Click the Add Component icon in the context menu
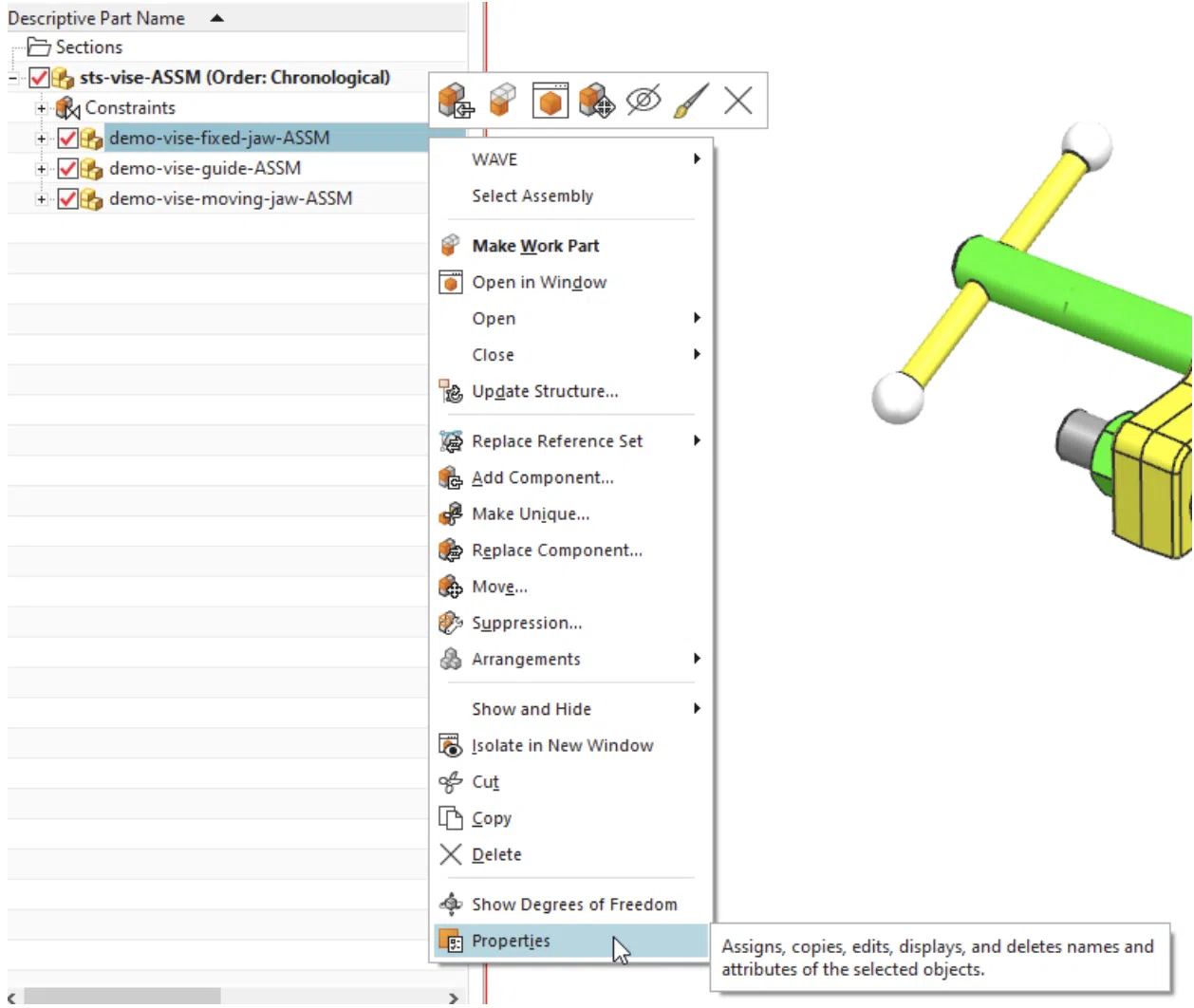The height and width of the screenshot is (1008, 1194). pyautogui.click(x=451, y=477)
